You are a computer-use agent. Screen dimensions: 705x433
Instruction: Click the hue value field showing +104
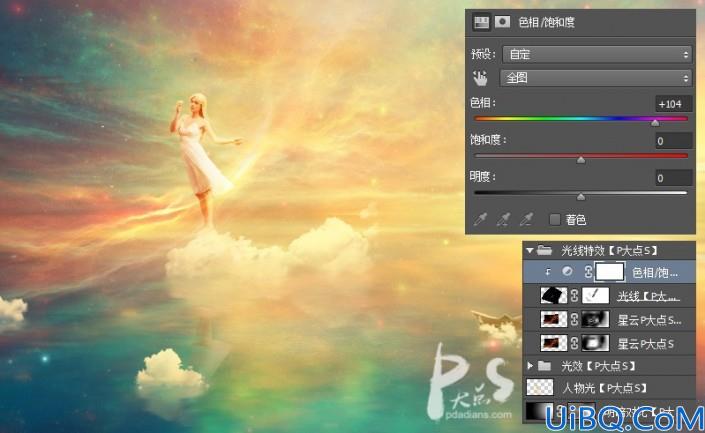(673, 104)
